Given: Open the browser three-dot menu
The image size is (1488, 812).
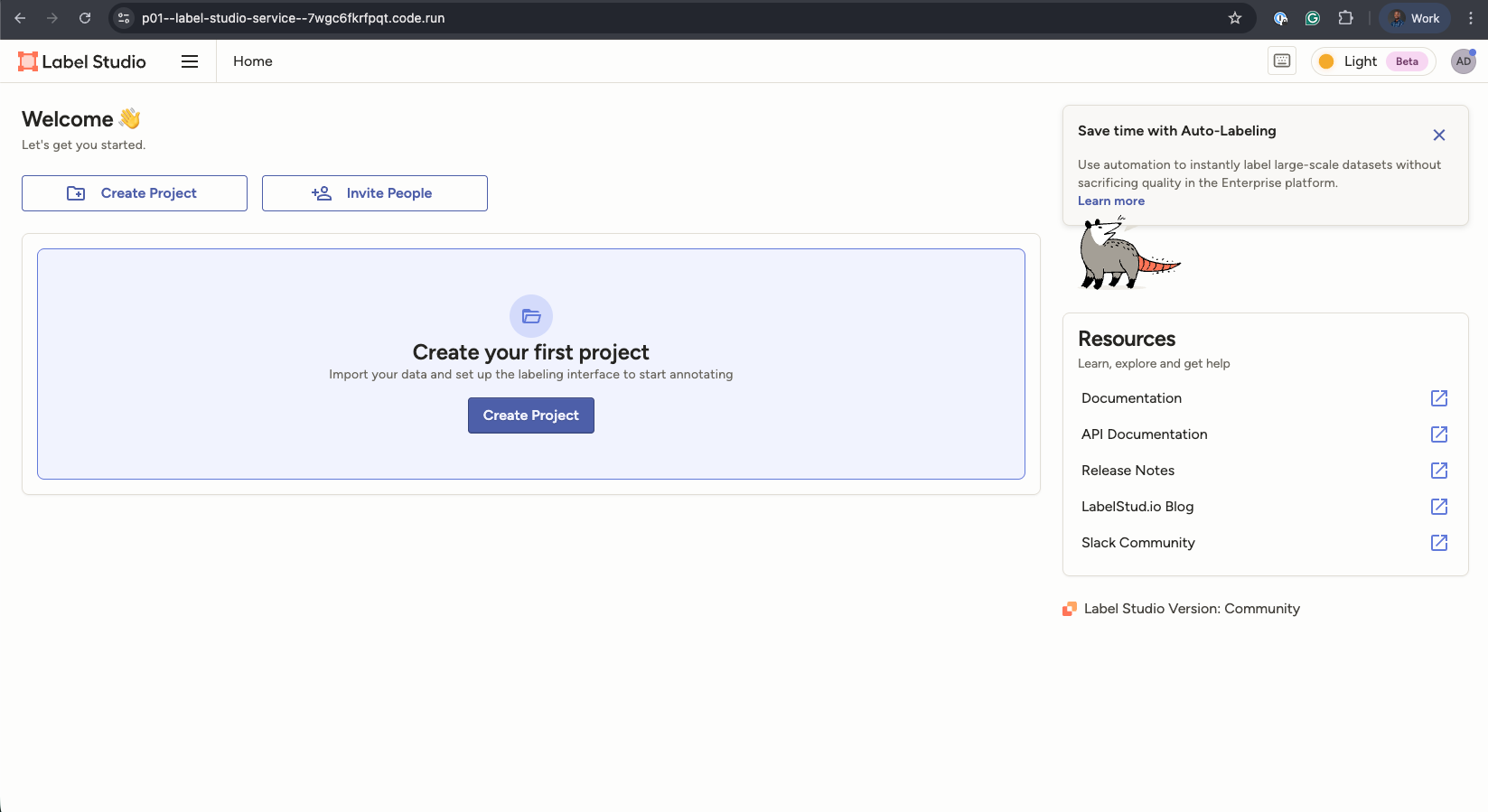Looking at the screenshot, I should (1471, 18).
